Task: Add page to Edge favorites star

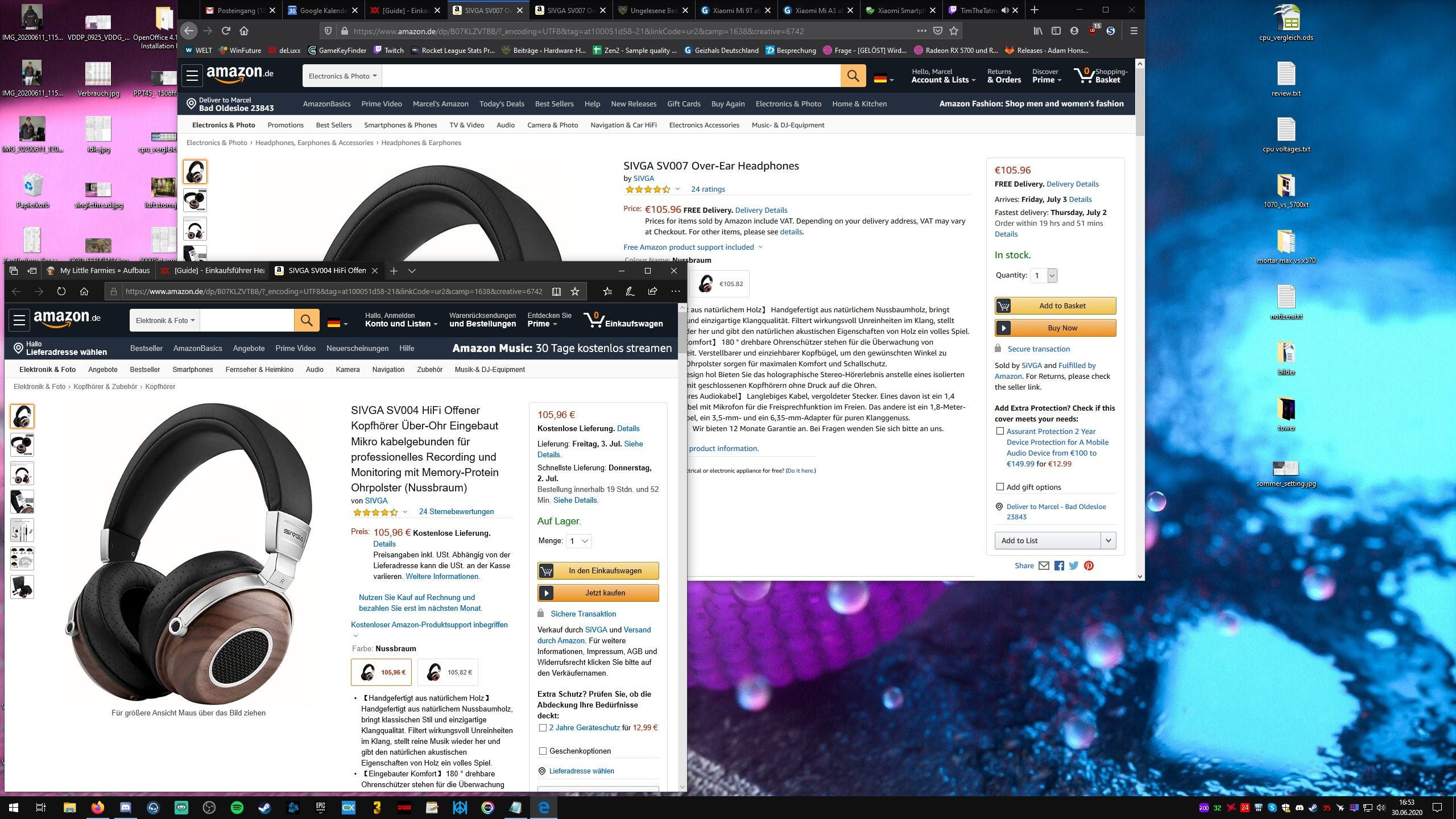Action: [x=575, y=291]
